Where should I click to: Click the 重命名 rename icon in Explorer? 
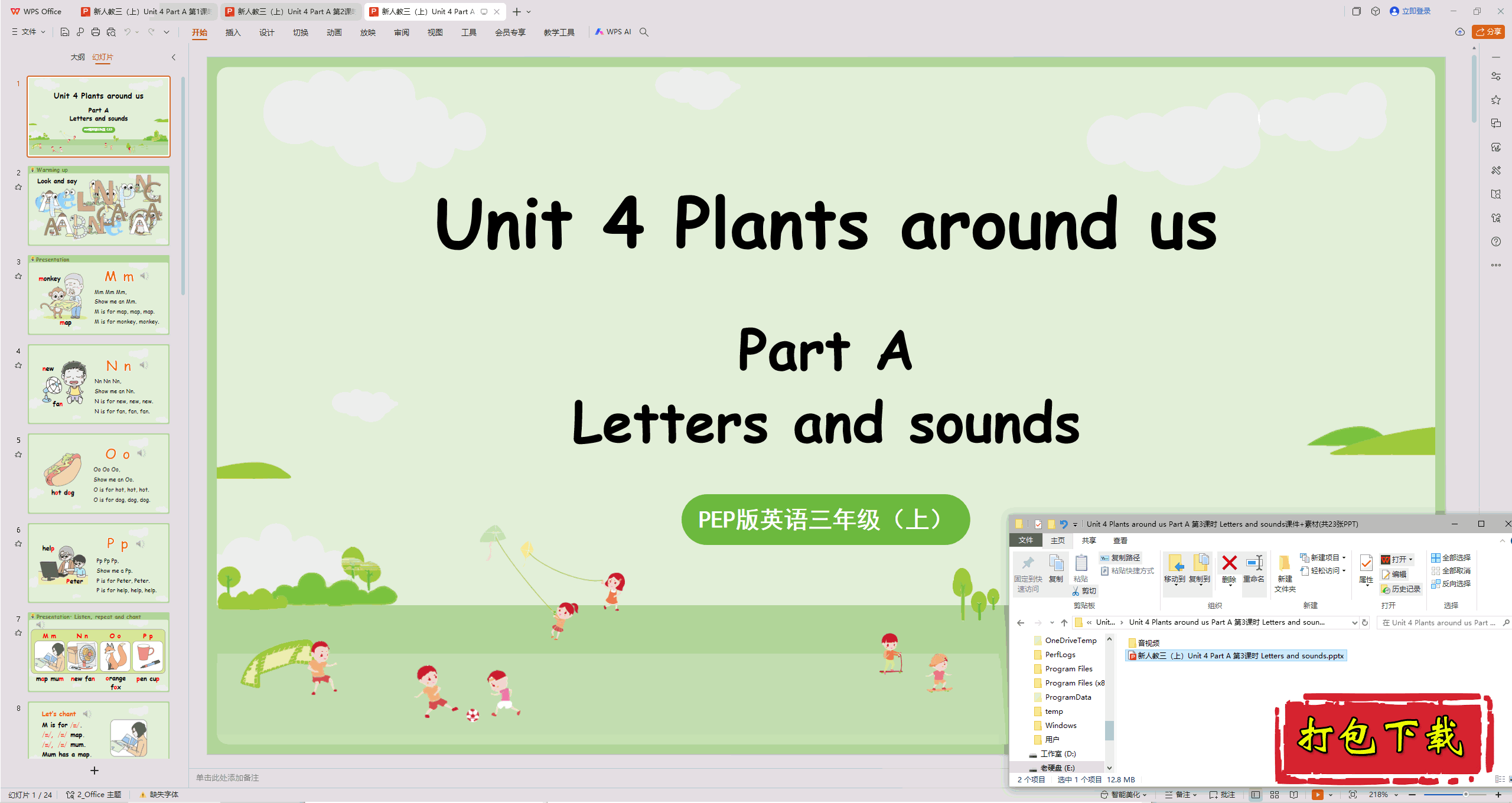tap(1254, 570)
